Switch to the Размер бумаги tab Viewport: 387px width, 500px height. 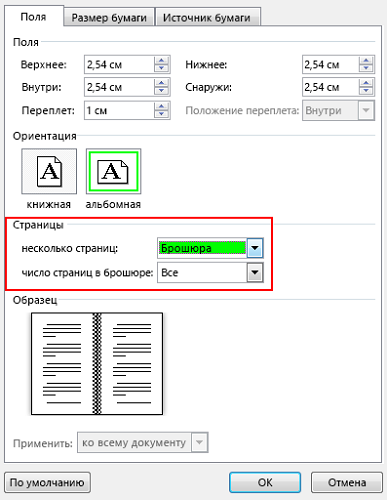point(109,17)
